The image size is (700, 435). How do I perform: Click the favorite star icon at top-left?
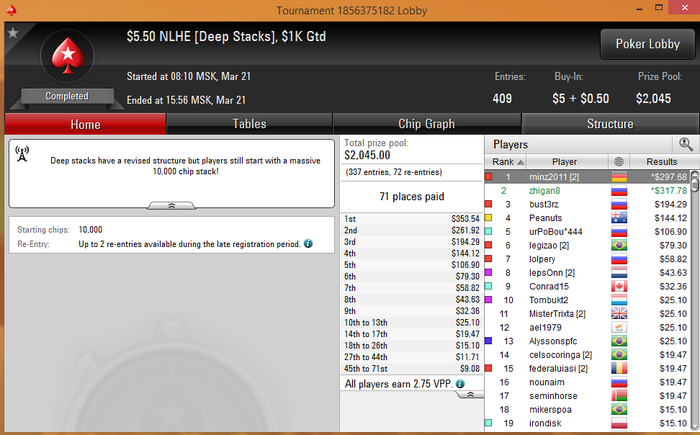click(13, 33)
